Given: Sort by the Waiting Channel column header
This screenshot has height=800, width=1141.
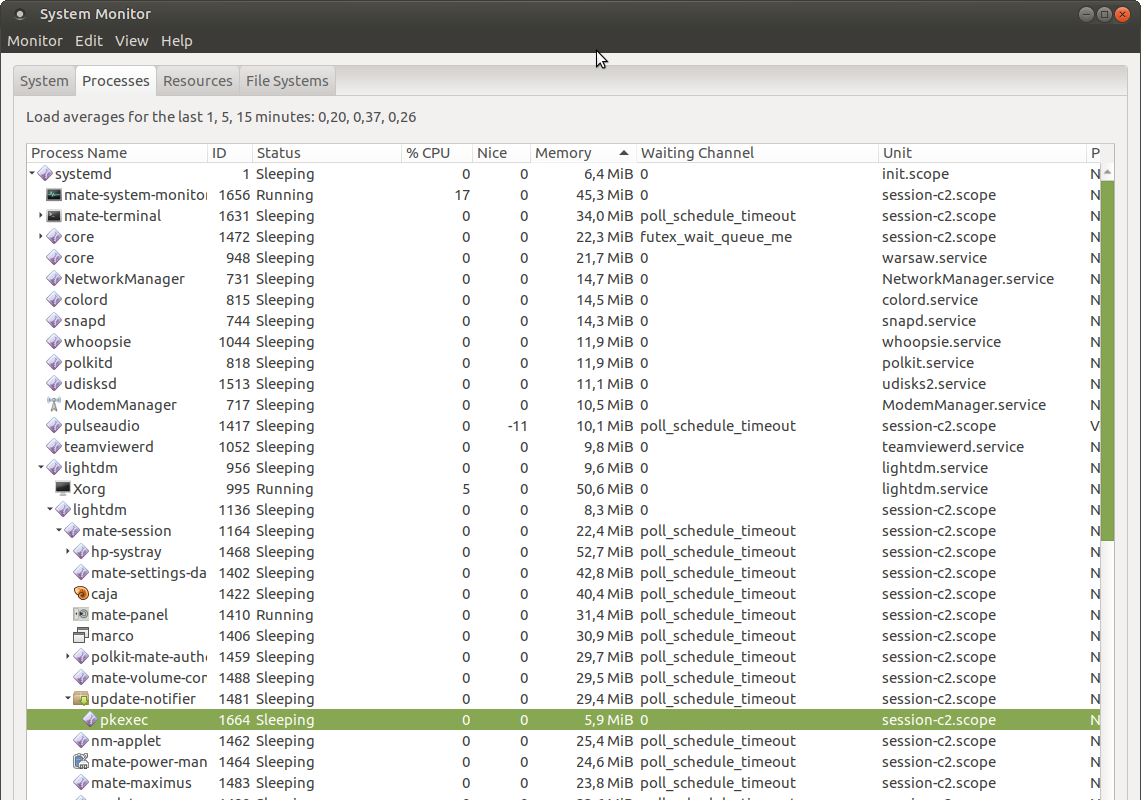Looking at the screenshot, I should coord(758,153).
